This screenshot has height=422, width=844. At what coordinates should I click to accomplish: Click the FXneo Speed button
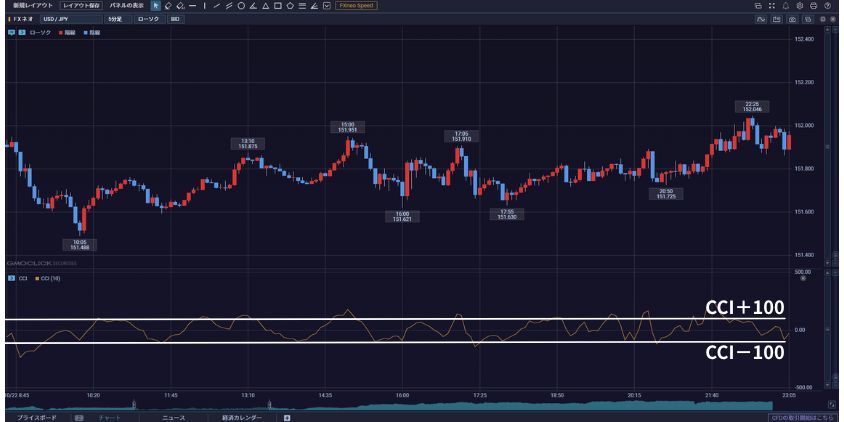click(x=356, y=6)
